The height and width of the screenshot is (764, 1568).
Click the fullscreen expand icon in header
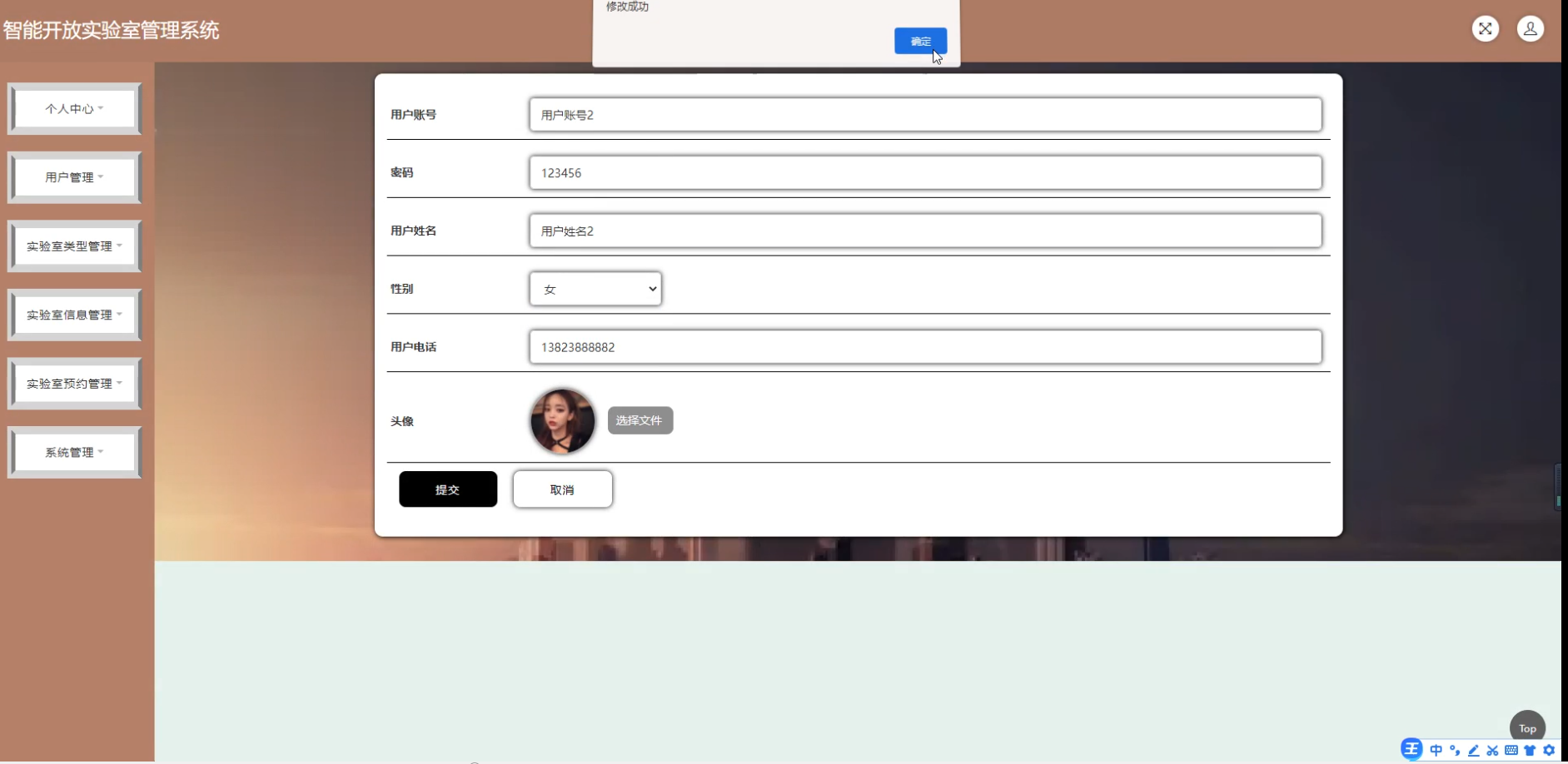pyautogui.click(x=1485, y=29)
